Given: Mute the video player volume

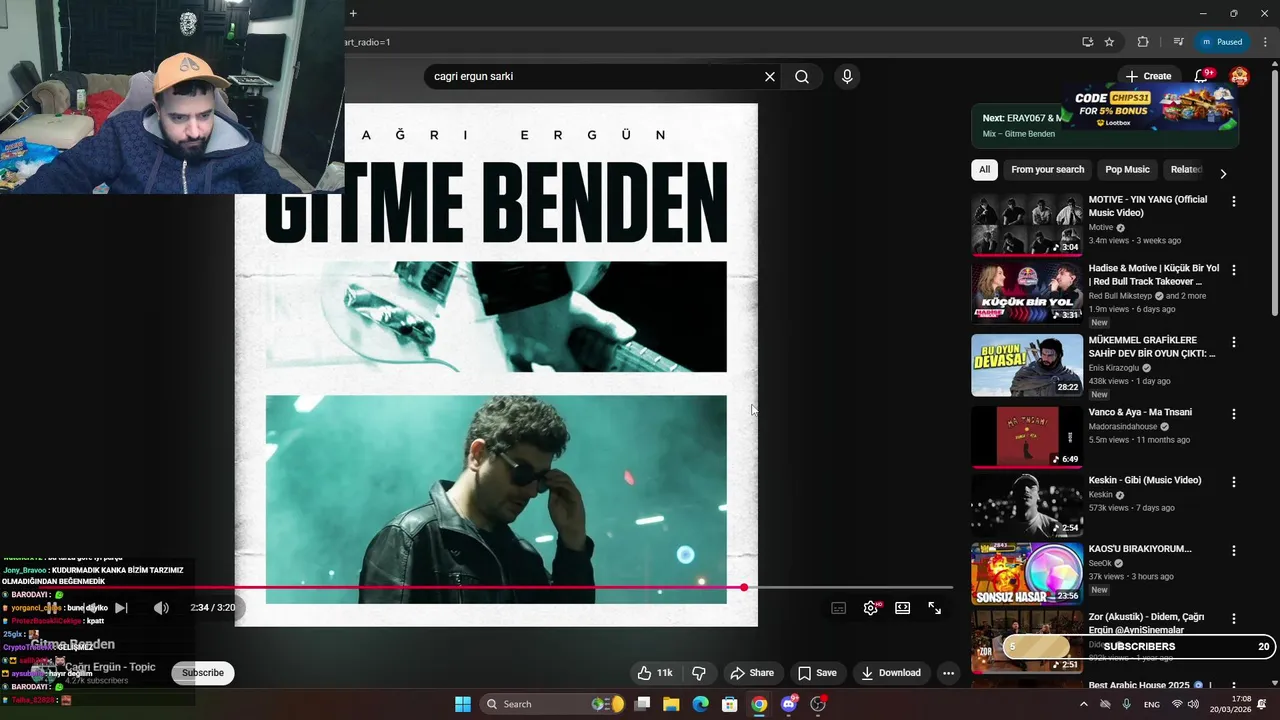Looking at the screenshot, I should pyautogui.click(x=161, y=608).
